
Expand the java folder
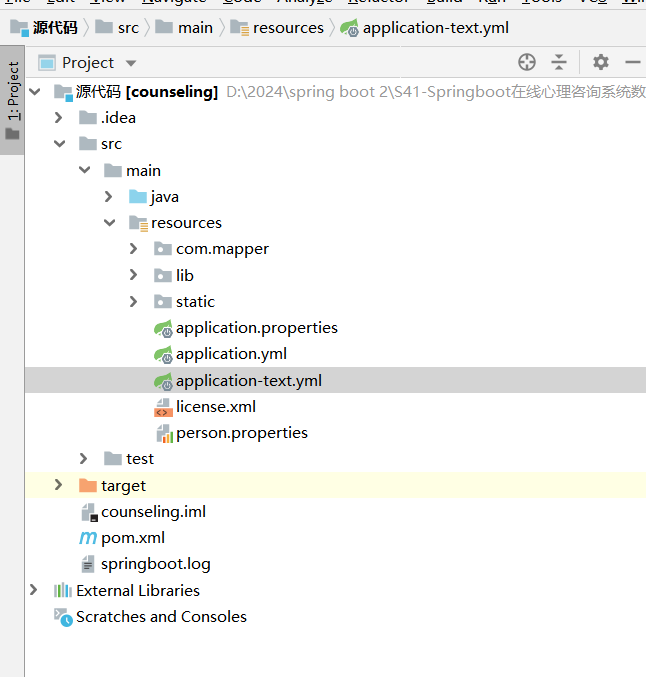109,197
